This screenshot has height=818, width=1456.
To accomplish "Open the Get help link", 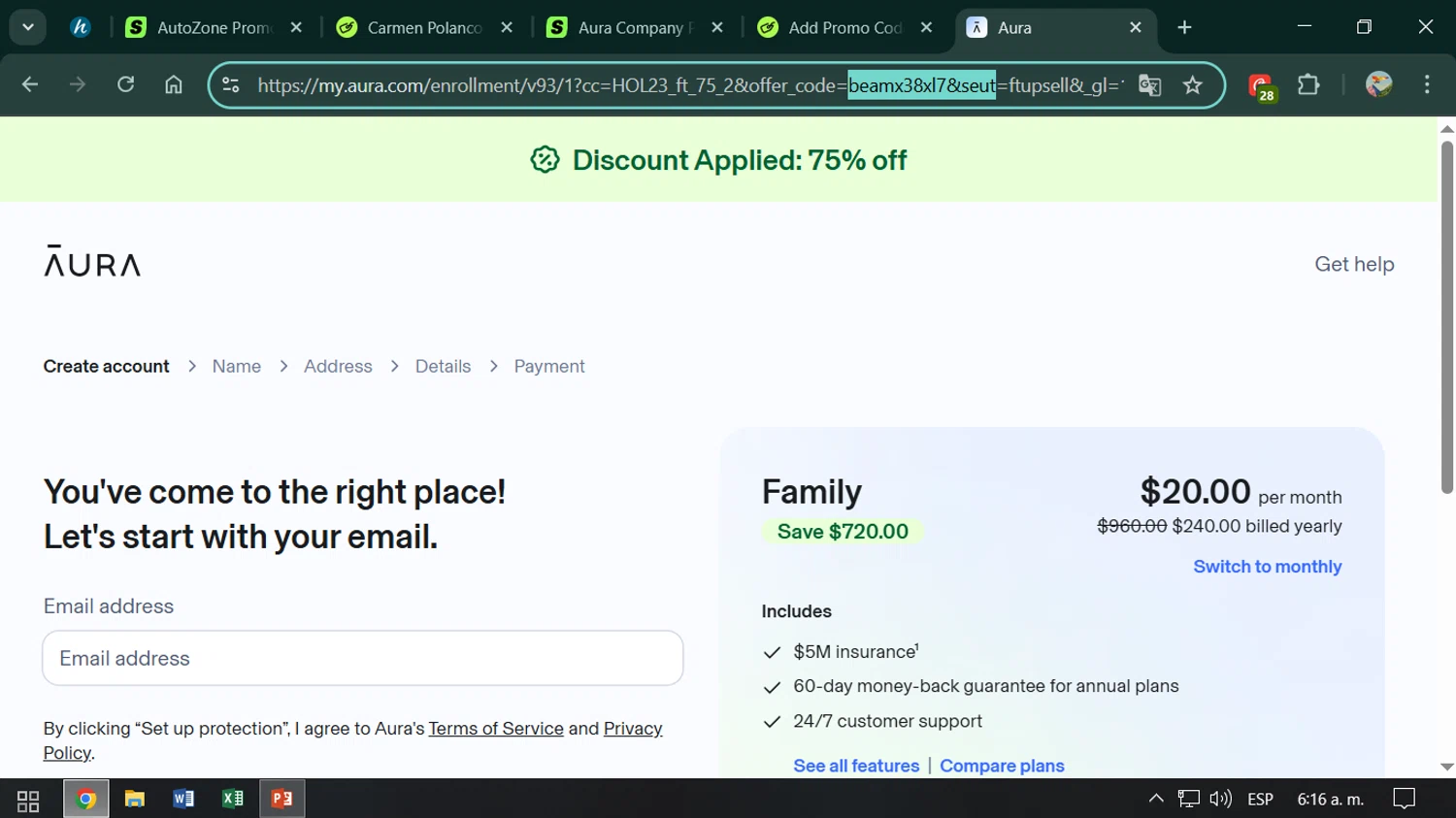I will point(1354,264).
